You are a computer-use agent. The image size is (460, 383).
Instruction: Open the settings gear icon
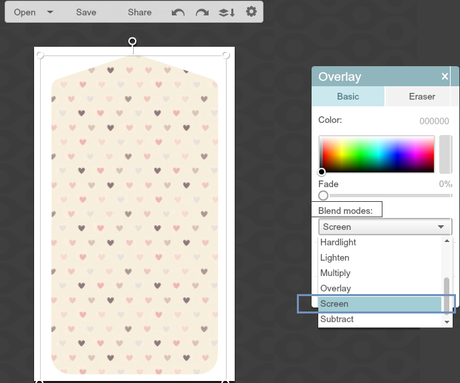tap(251, 12)
